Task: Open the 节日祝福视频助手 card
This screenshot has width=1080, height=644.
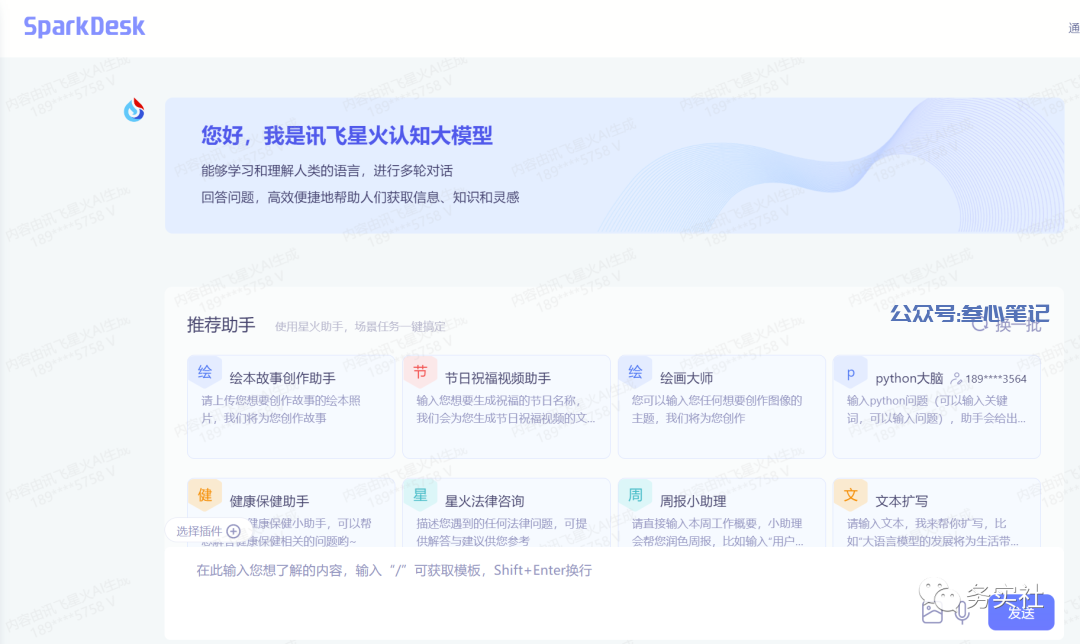Action: [x=506, y=406]
